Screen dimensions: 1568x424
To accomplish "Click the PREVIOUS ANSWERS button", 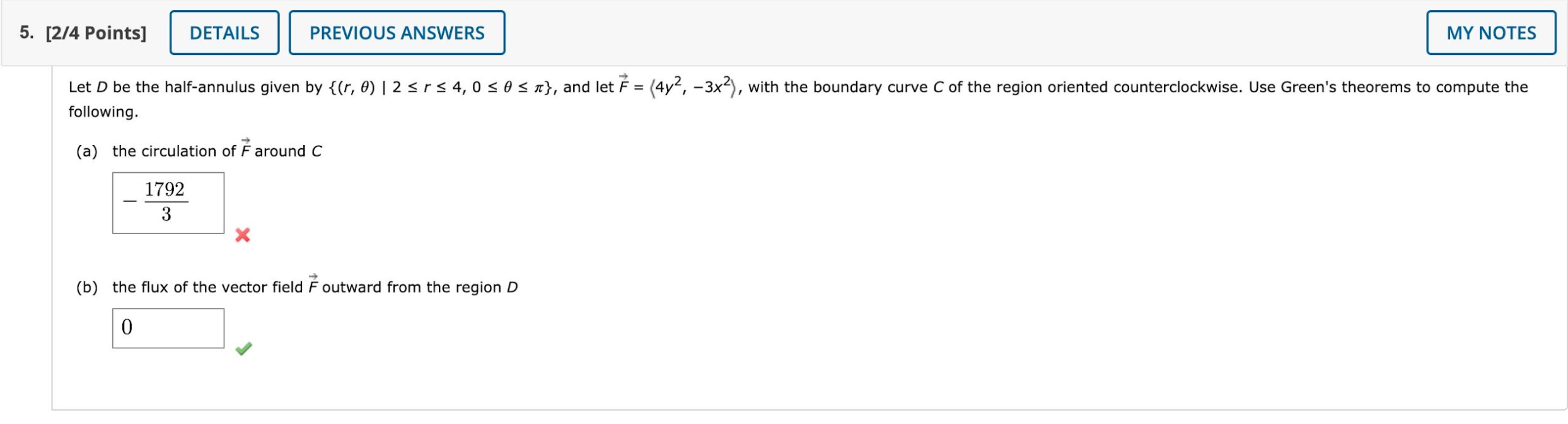I will (396, 32).
